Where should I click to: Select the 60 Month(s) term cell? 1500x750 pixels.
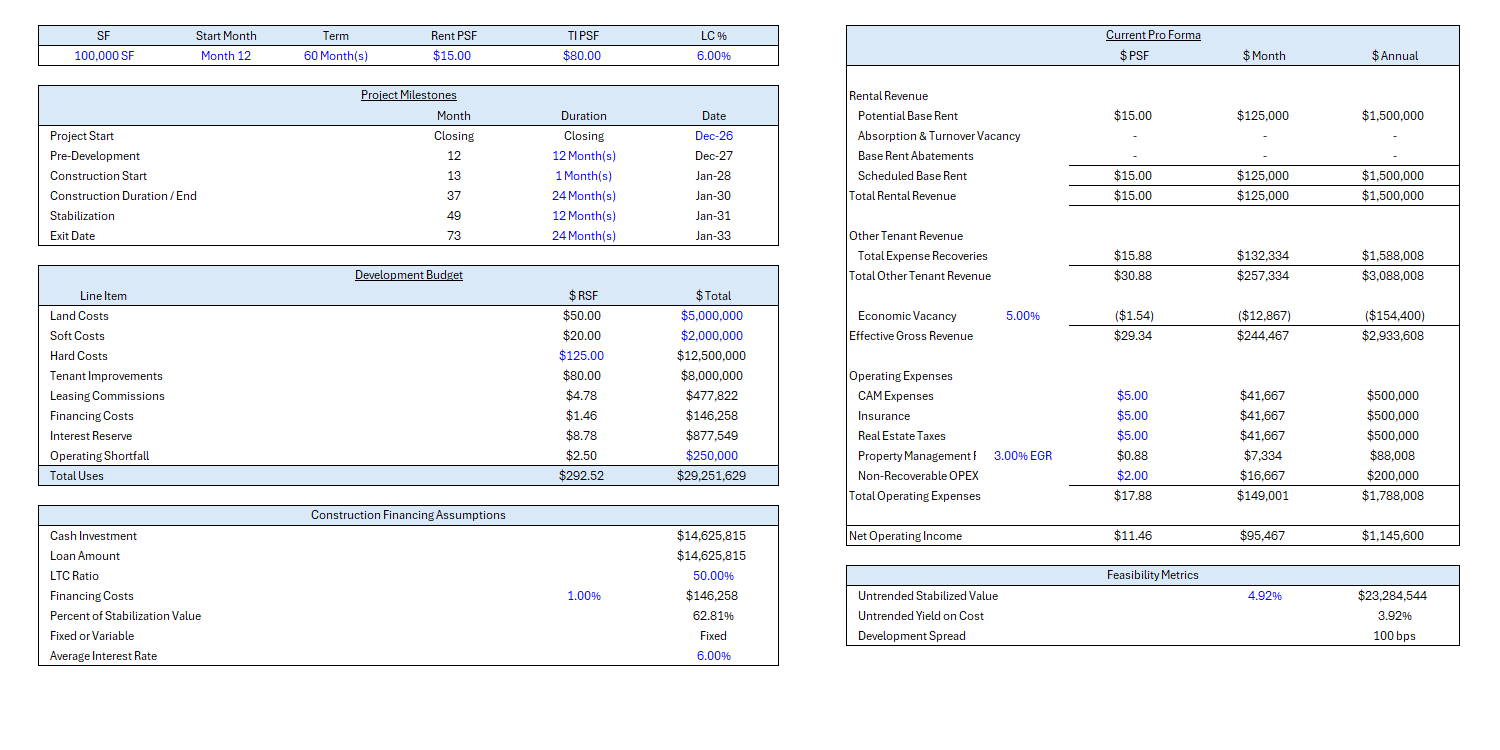pyautogui.click(x=336, y=56)
